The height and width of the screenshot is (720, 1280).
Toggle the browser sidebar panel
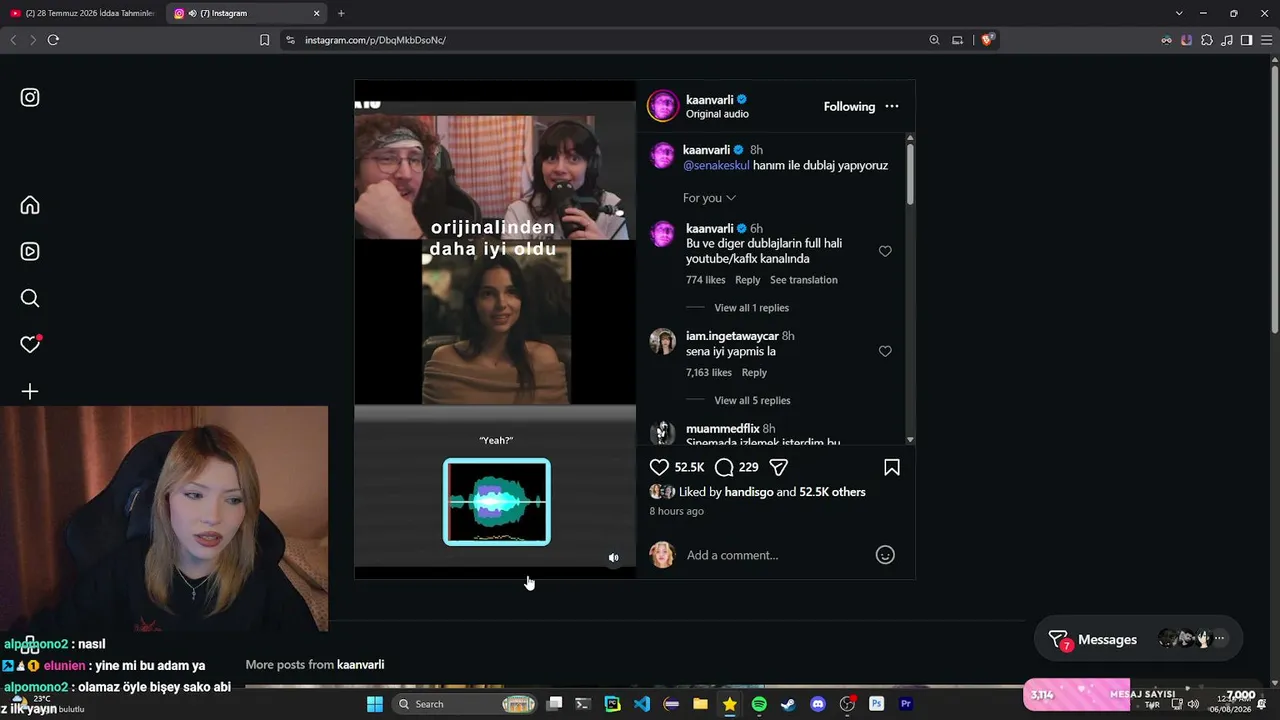coord(1246,40)
